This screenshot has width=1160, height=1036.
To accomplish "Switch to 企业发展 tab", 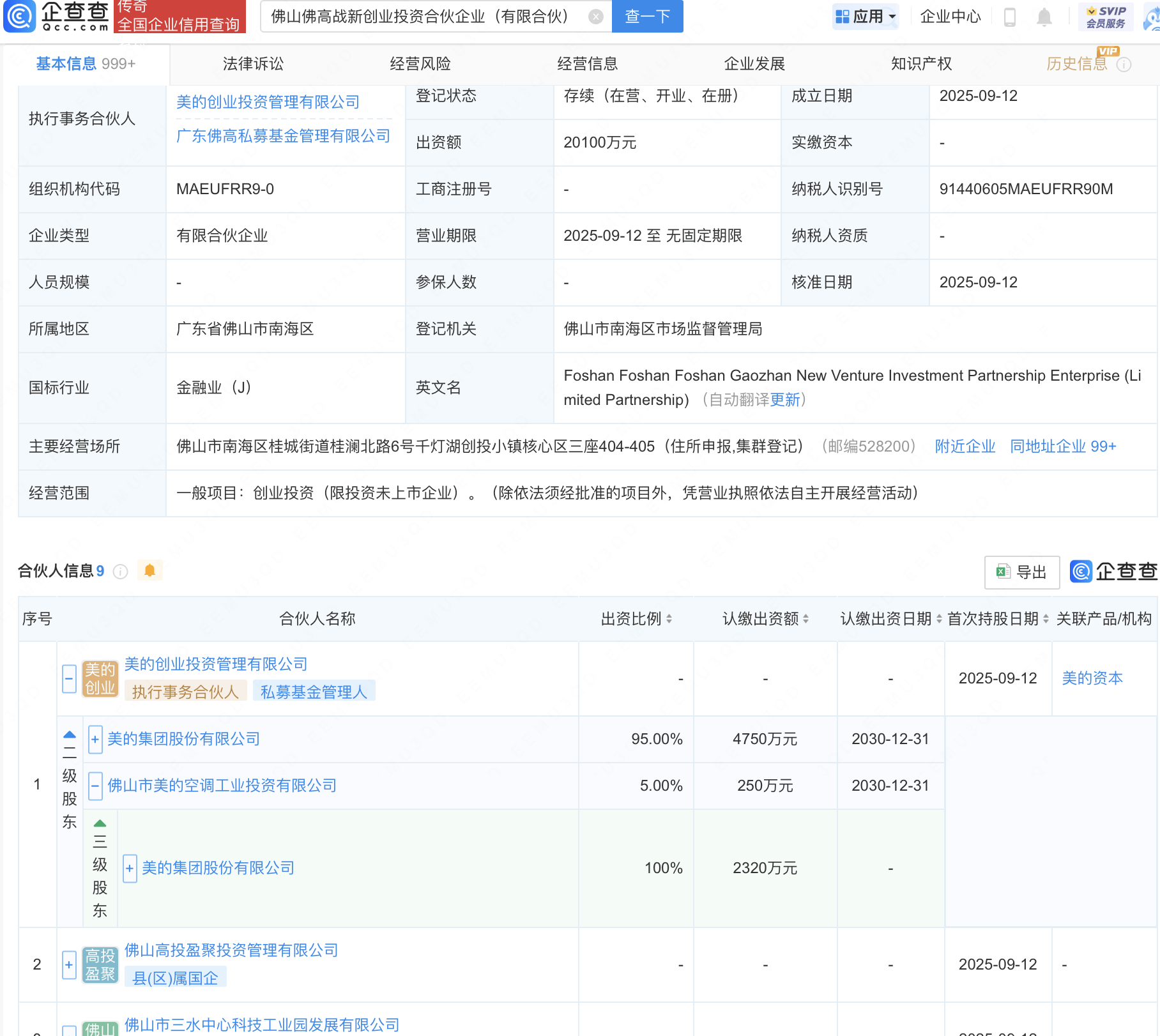I will [754, 64].
